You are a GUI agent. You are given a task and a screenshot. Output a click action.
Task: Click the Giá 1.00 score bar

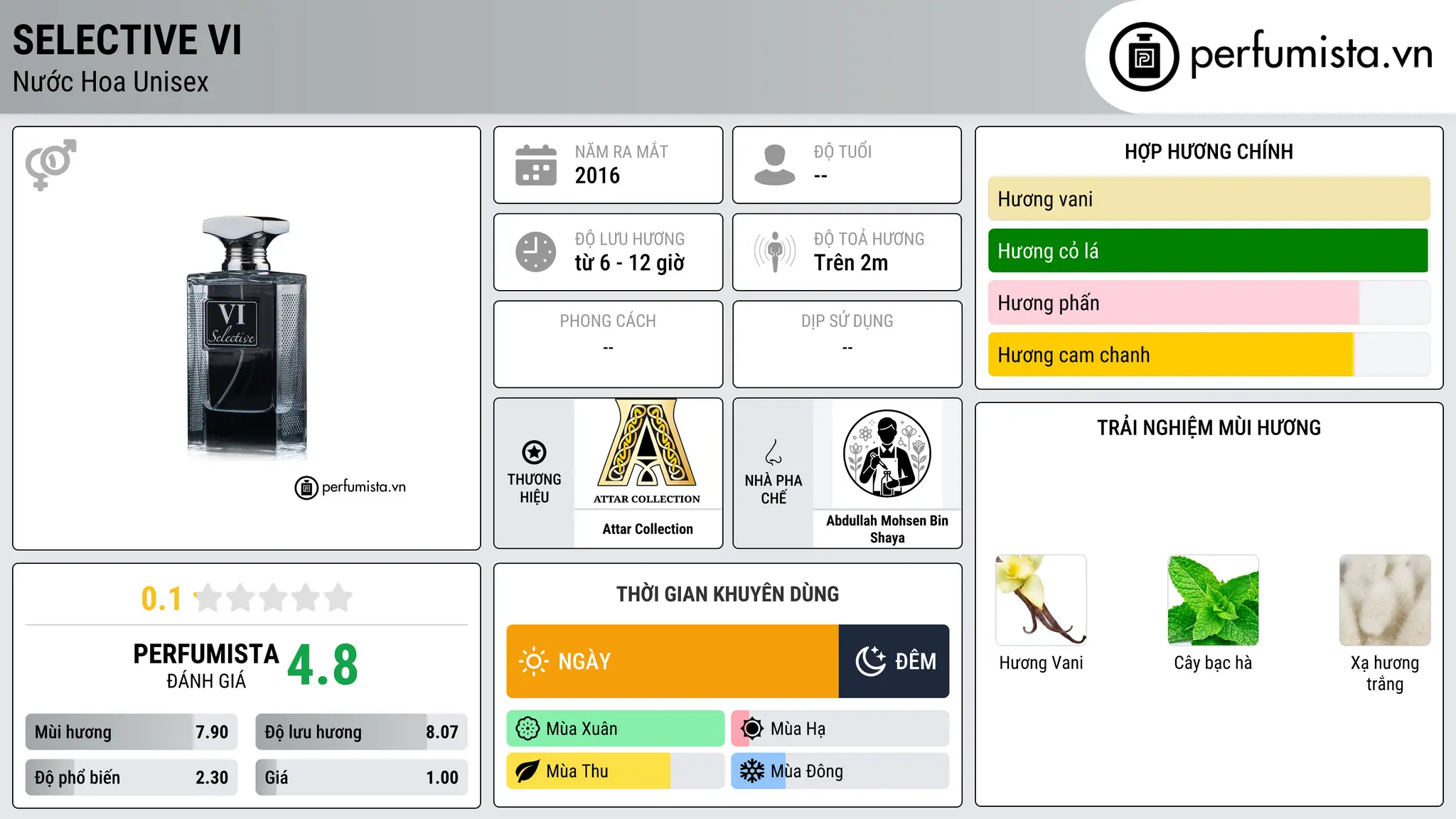[362, 778]
